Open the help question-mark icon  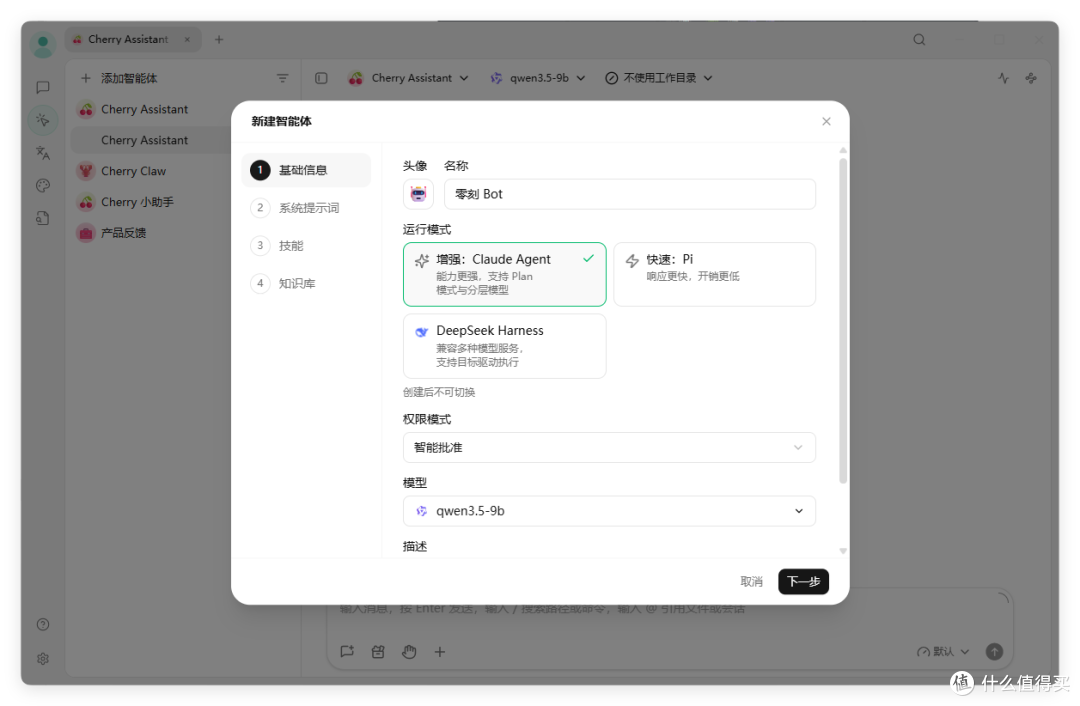pyautogui.click(x=43, y=624)
